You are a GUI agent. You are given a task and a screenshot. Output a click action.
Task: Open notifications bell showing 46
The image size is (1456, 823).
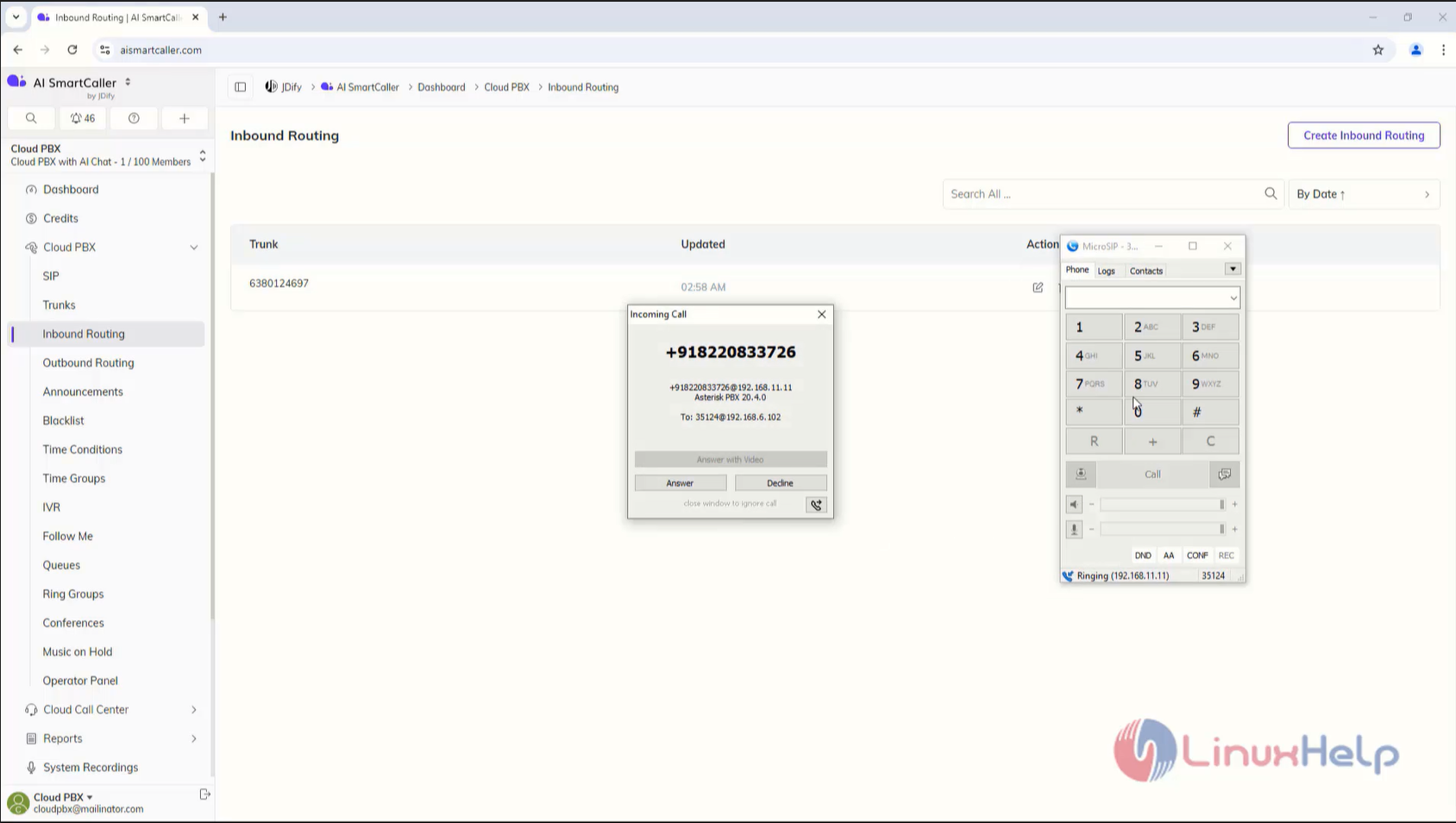[83, 118]
